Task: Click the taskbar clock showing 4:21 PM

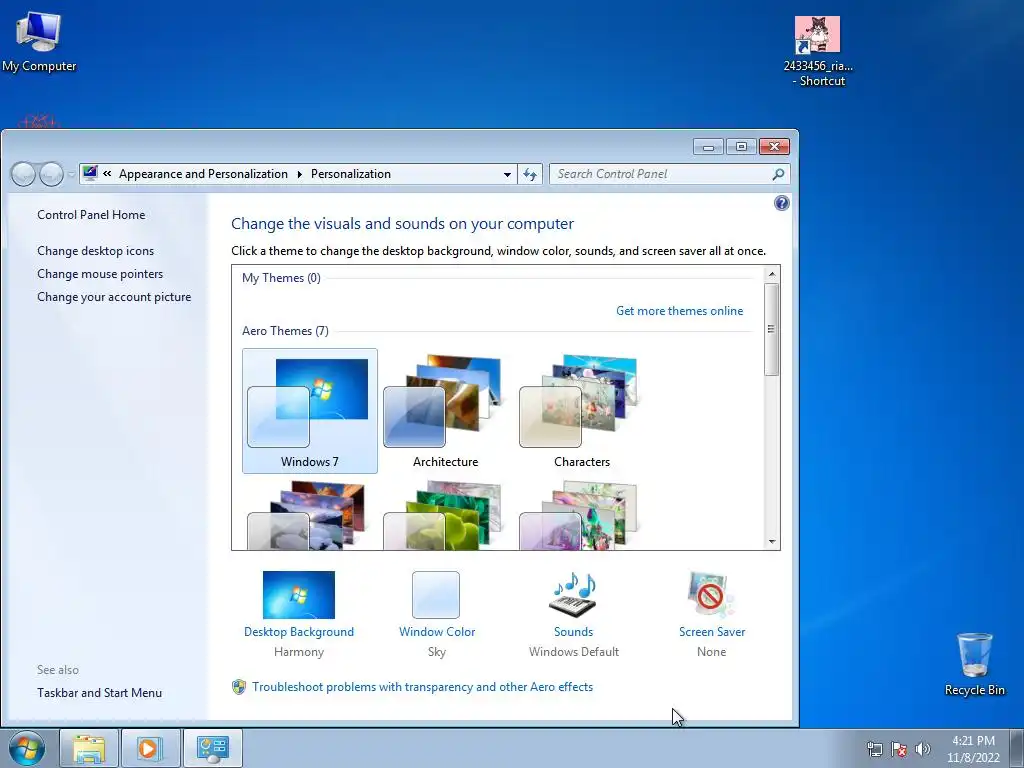Action: pyautogui.click(x=973, y=749)
